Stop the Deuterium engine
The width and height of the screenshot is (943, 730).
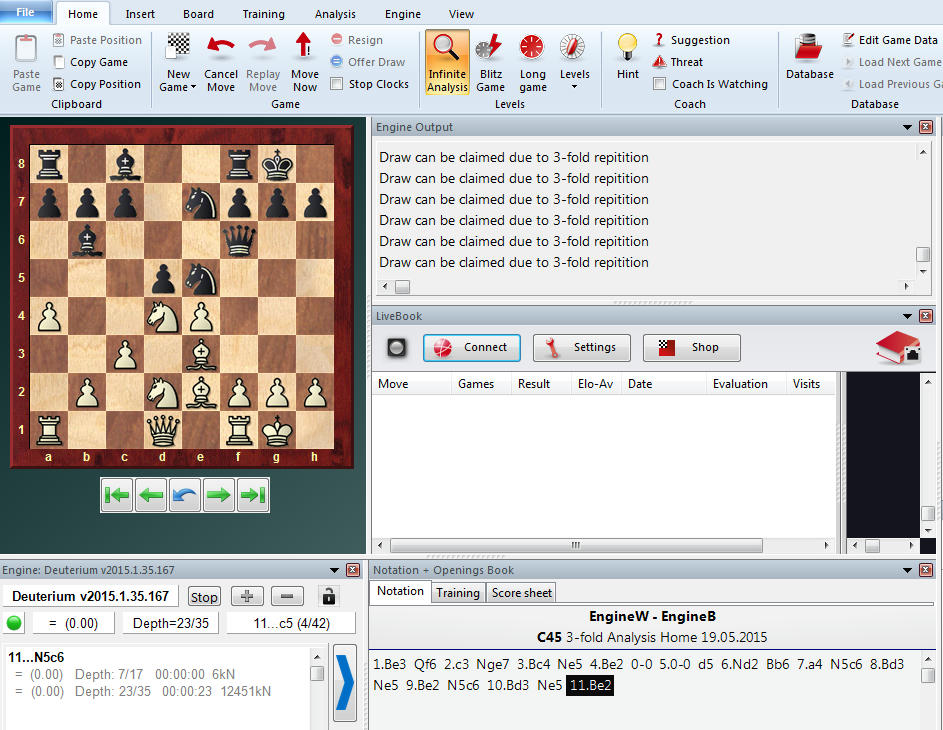tap(204, 596)
